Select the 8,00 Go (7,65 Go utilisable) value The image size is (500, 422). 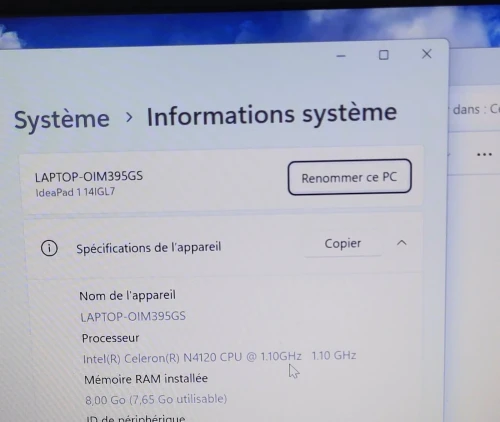tap(156, 399)
